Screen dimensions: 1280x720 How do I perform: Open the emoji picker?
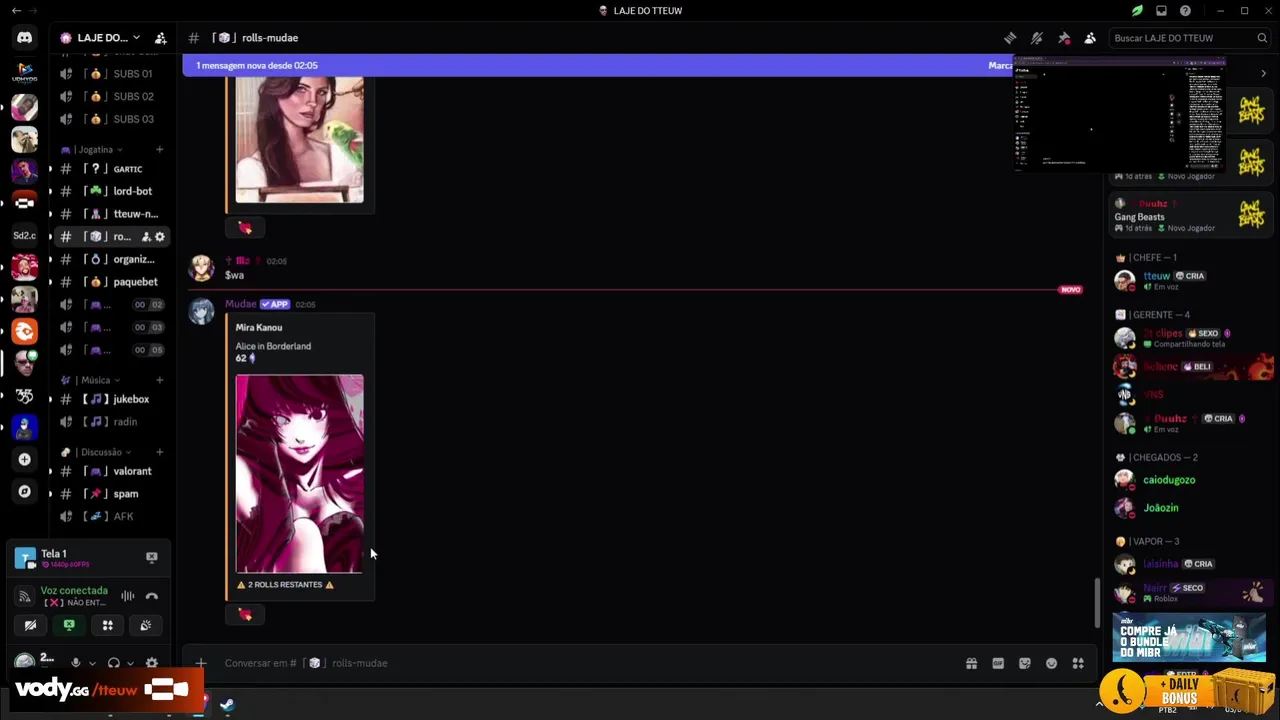click(x=1051, y=663)
